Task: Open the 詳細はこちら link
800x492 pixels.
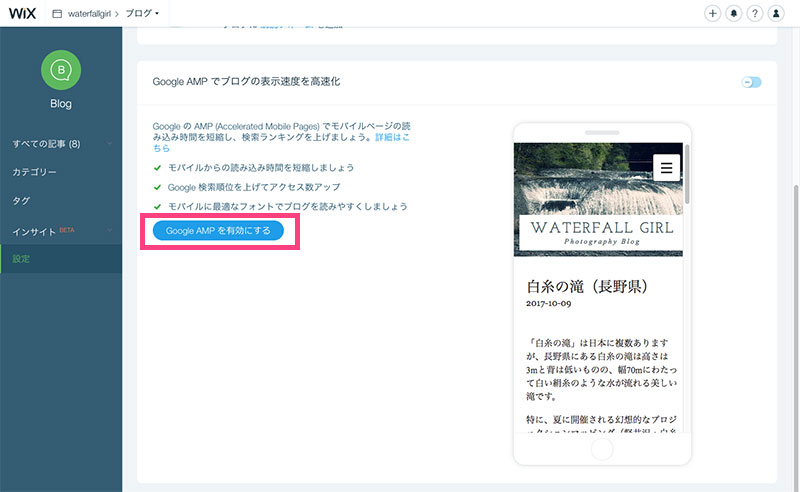Action: pyautogui.click(x=392, y=137)
